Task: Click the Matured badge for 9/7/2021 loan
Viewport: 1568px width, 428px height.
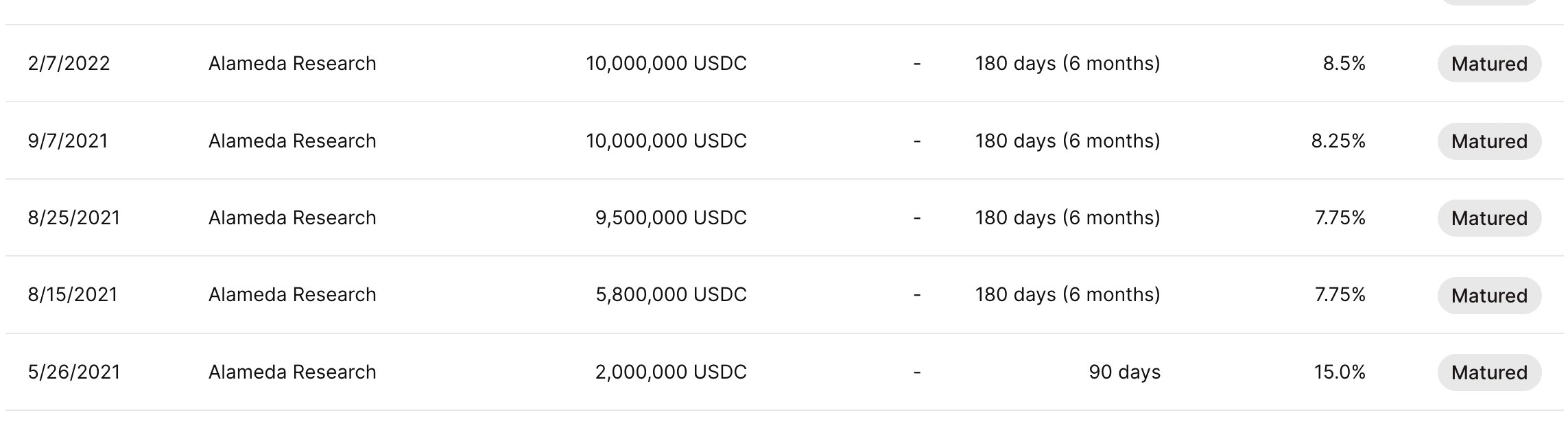Action: tap(1489, 141)
